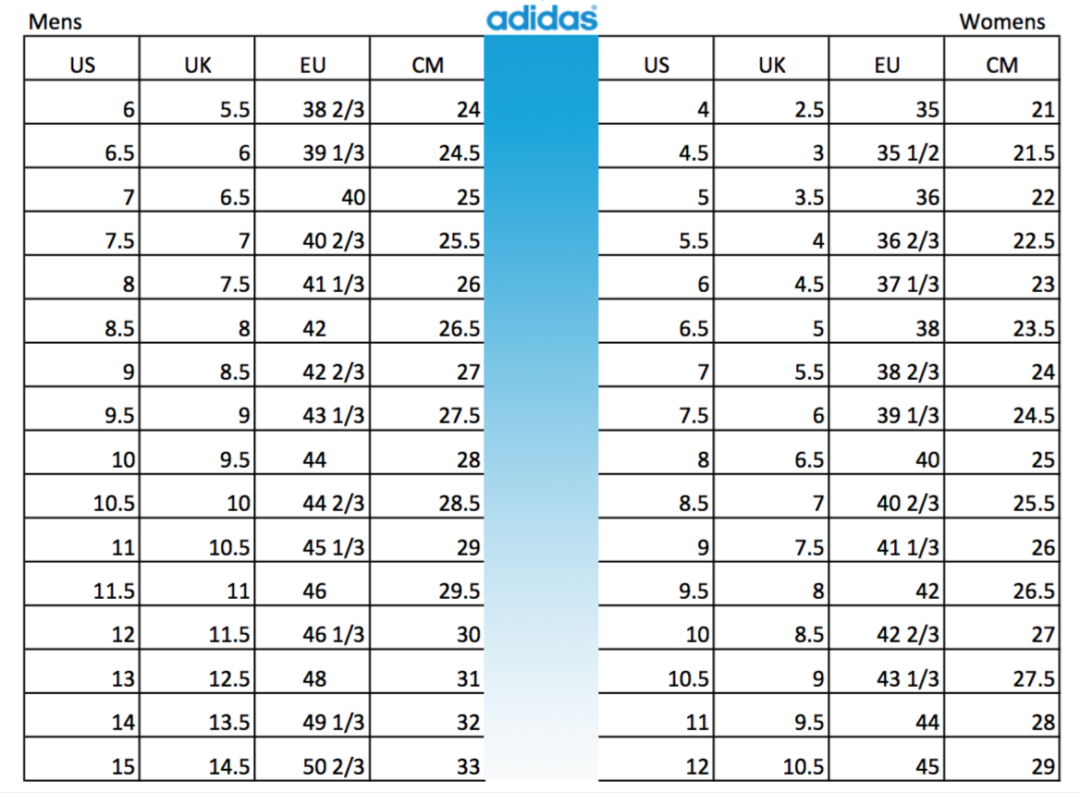Click the adidas logo at the top
Image resolution: width=1080 pixels, height=793 pixels.
(x=541, y=18)
